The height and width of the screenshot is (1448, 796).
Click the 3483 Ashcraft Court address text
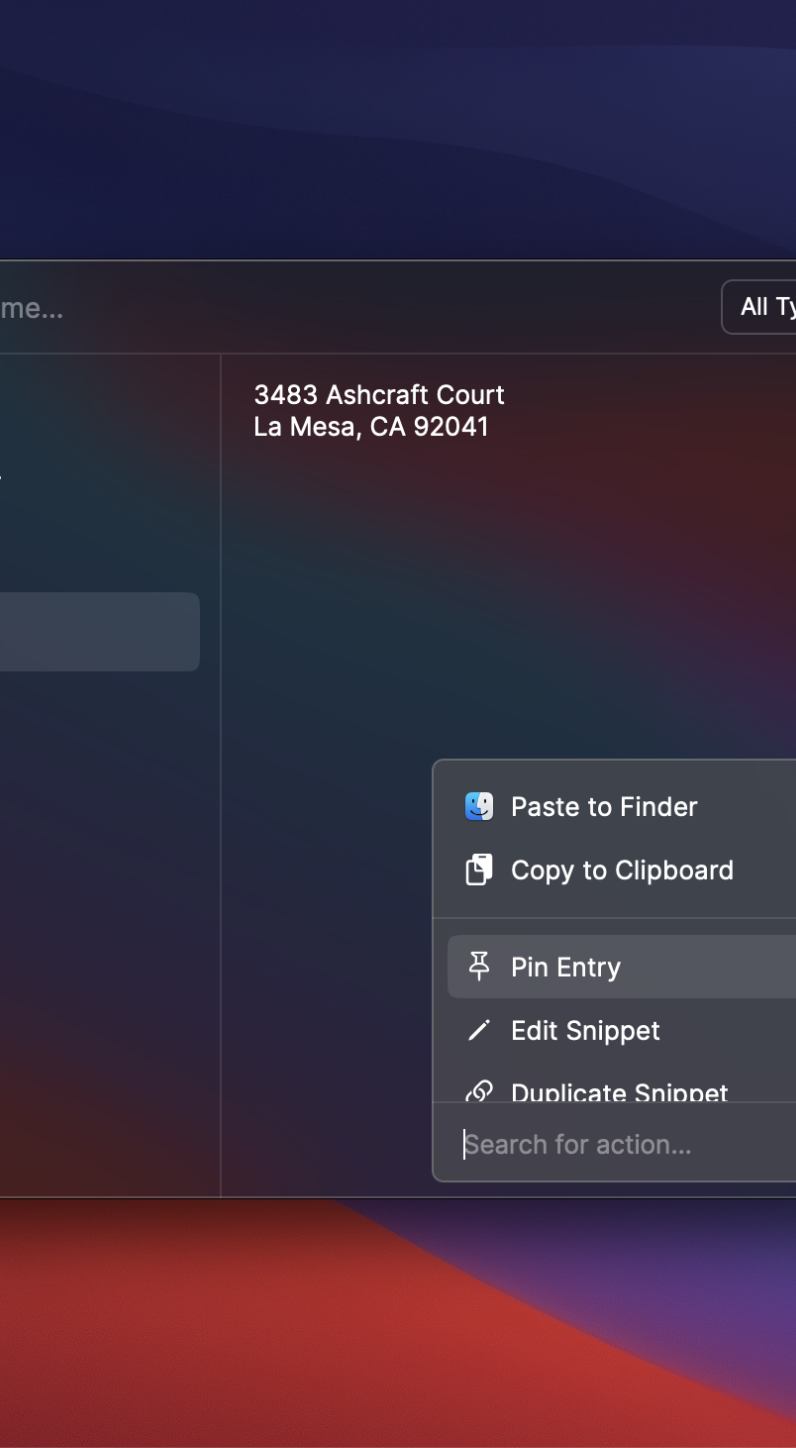click(x=379, y=395)
